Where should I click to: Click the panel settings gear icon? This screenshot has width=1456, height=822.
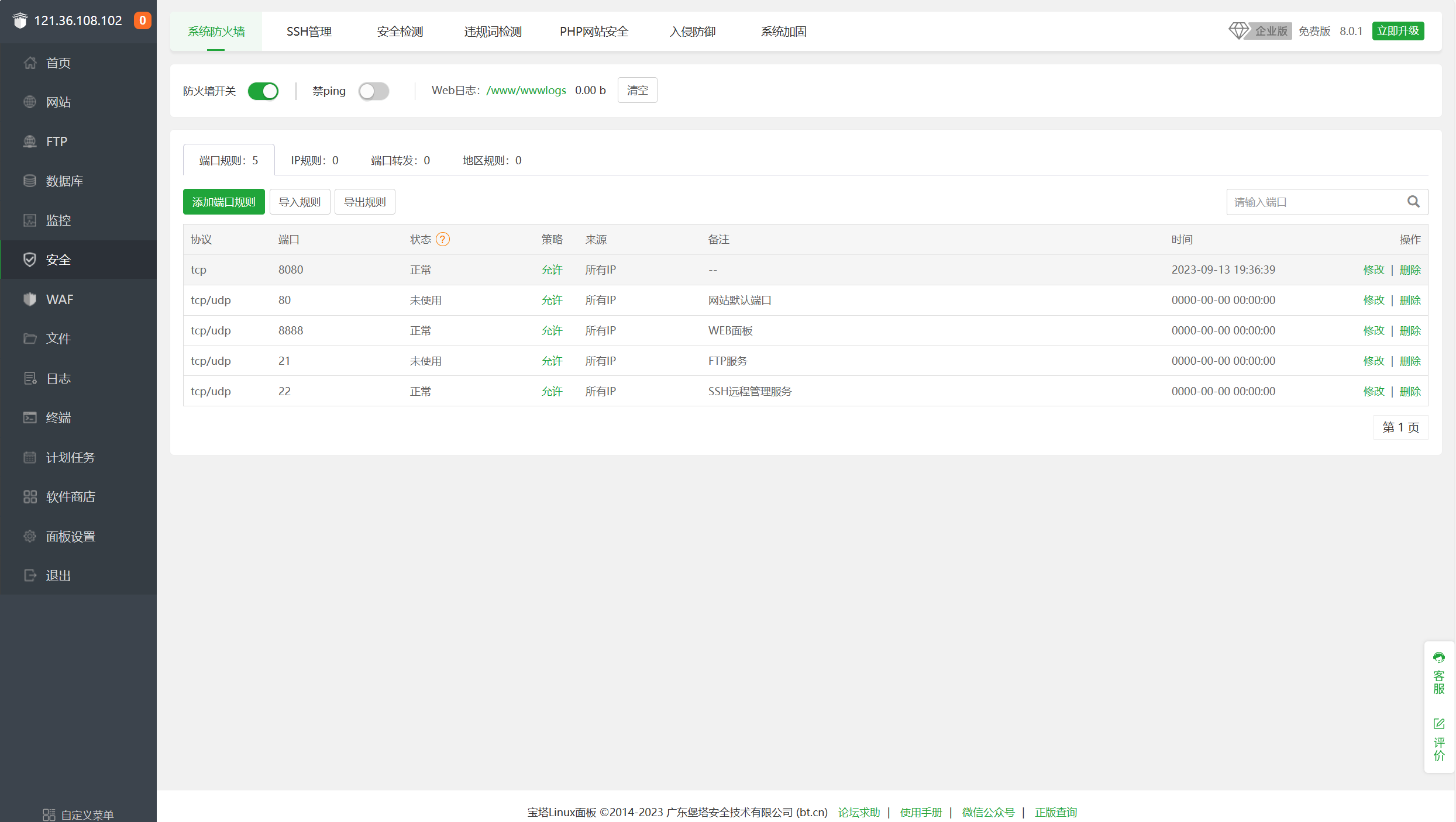(x=30, y=536)
